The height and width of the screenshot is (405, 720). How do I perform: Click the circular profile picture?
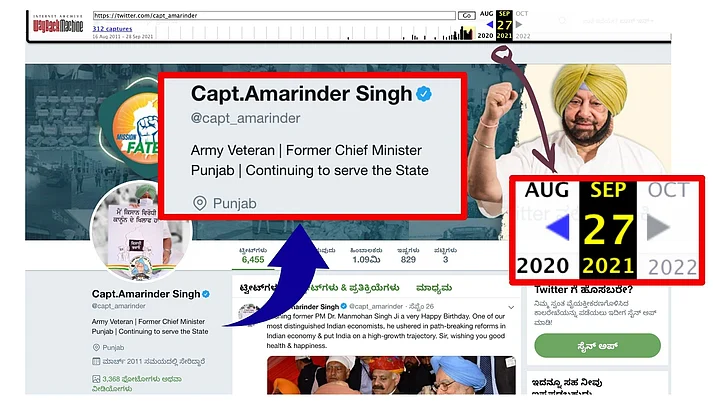pyautogui.click(x=140, y=231)
